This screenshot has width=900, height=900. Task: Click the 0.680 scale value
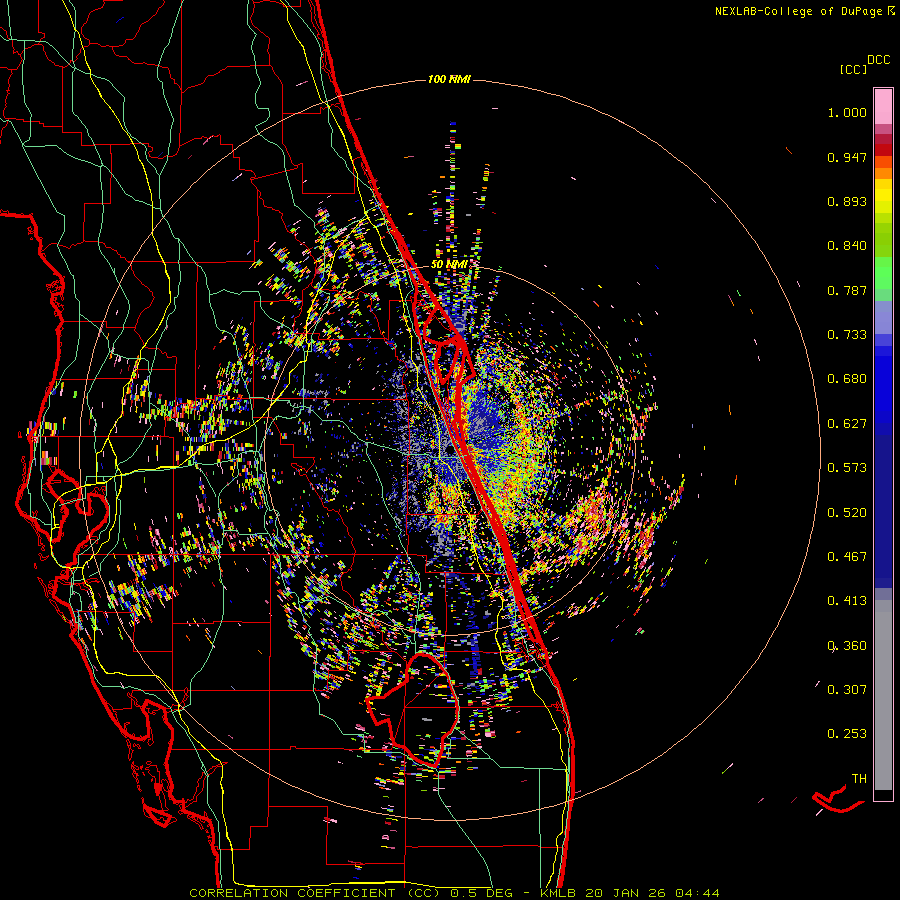tap(847, 379)
